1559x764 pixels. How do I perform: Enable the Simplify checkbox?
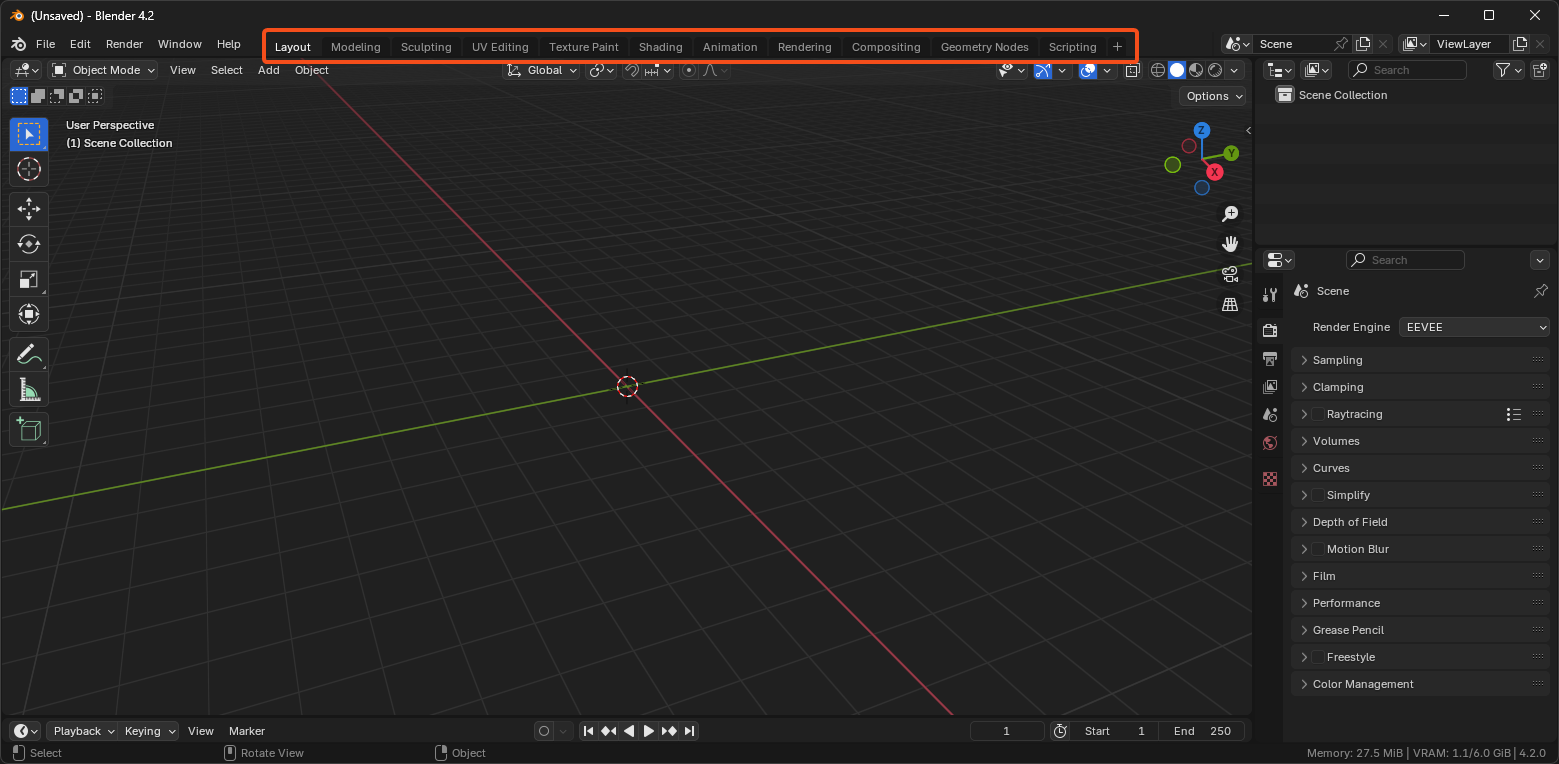[x=1318, y=495]
